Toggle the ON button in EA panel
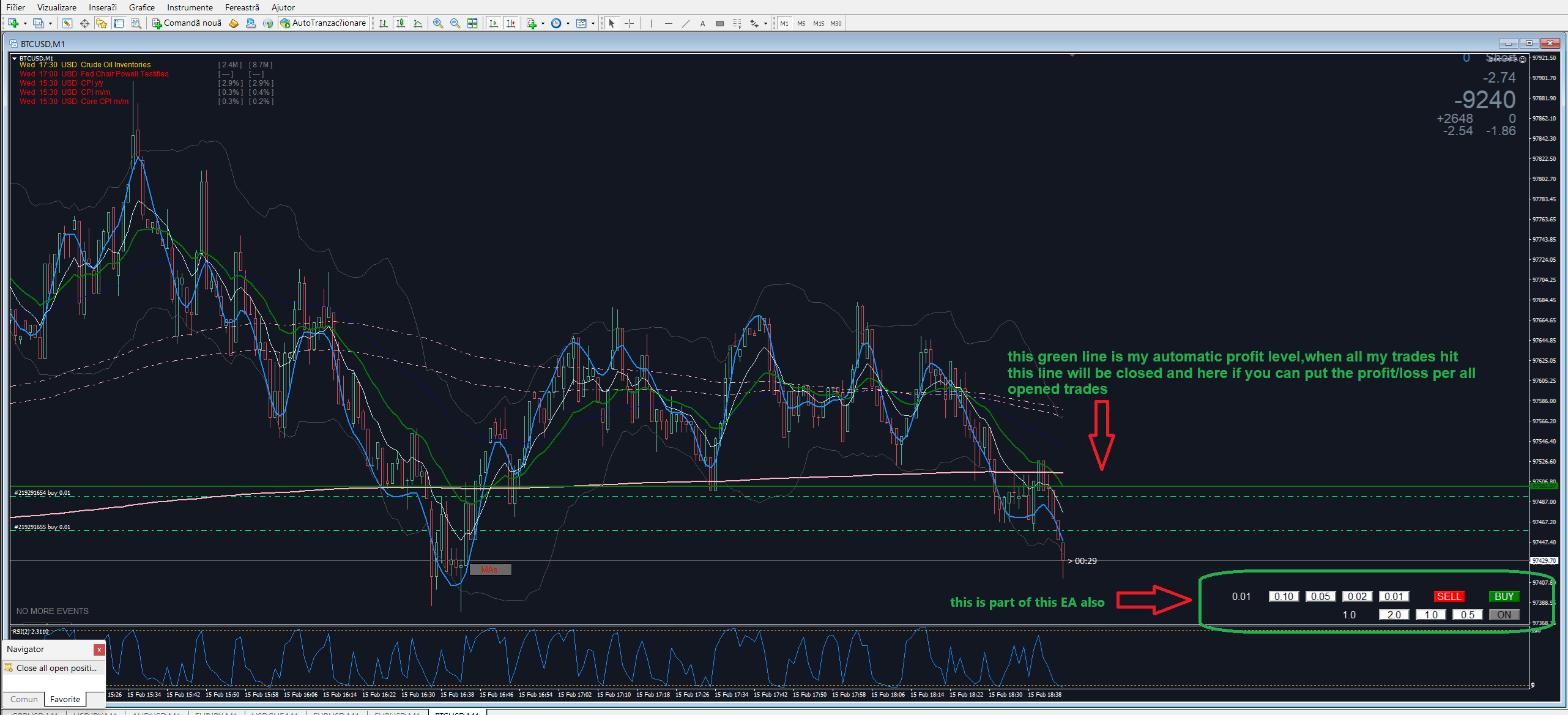 [x=1503, y=615]
